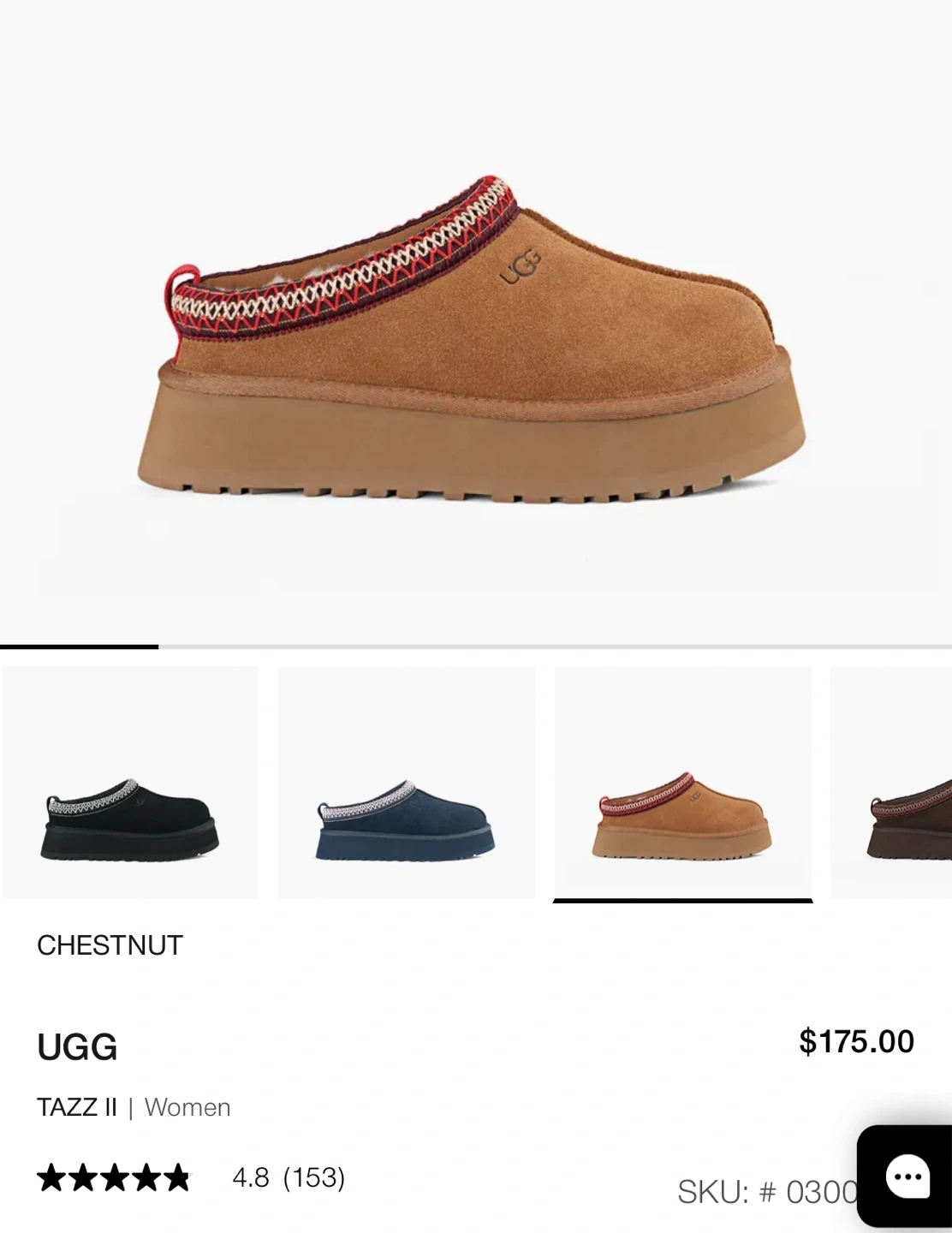
Task: Click the $175.00 price
Action: point(856,1041)
